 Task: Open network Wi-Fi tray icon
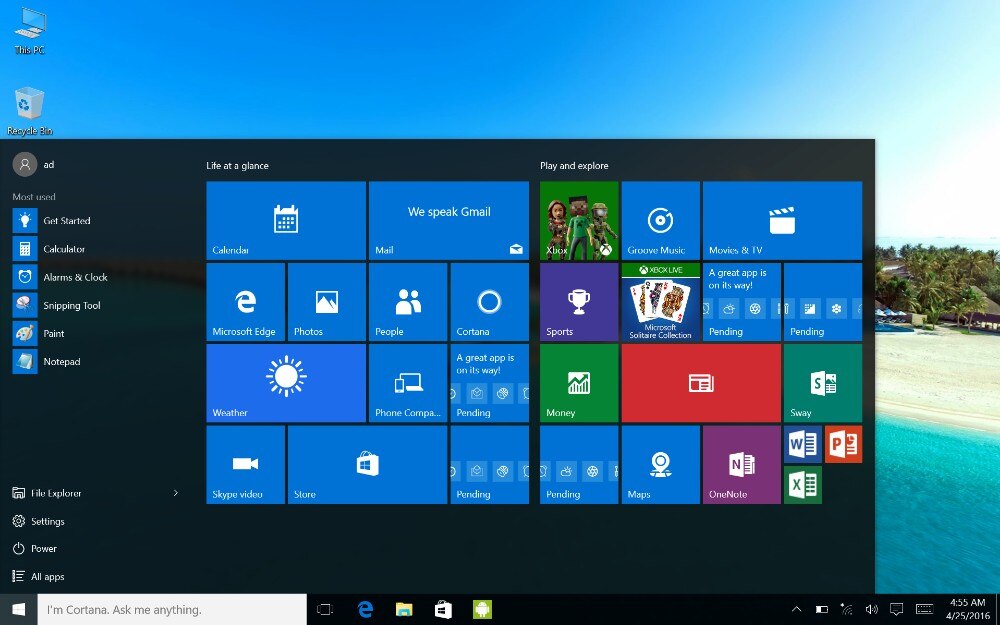tap(847, 610)
